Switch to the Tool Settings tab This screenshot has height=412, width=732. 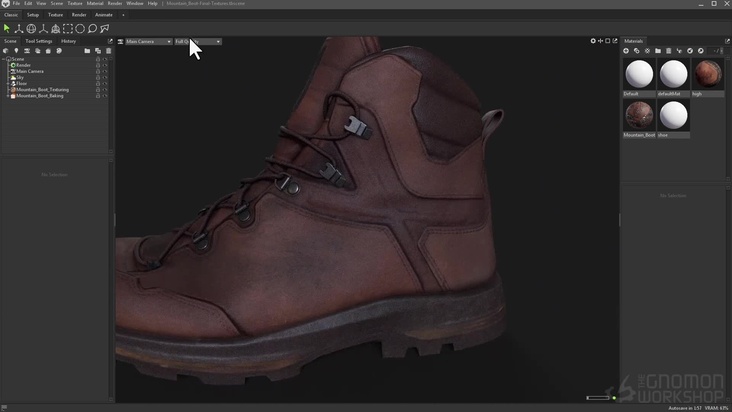39,41
